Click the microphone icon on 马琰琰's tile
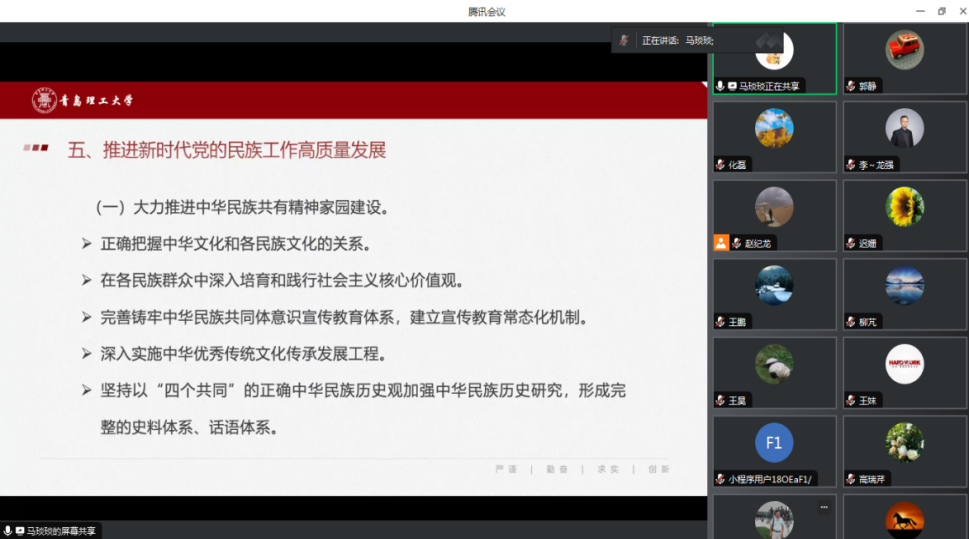The image size is (969, 539). [x=720, y=86]
